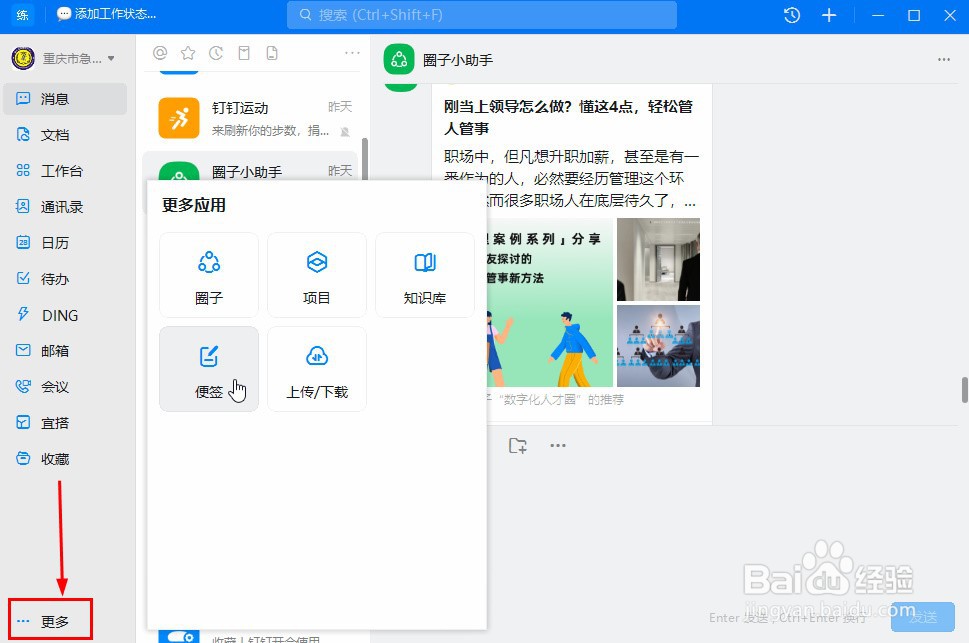Viewport: 969px width, 643px height.
Task: Open the 圈子小助手 conversation in list
Action: point(250,167)
